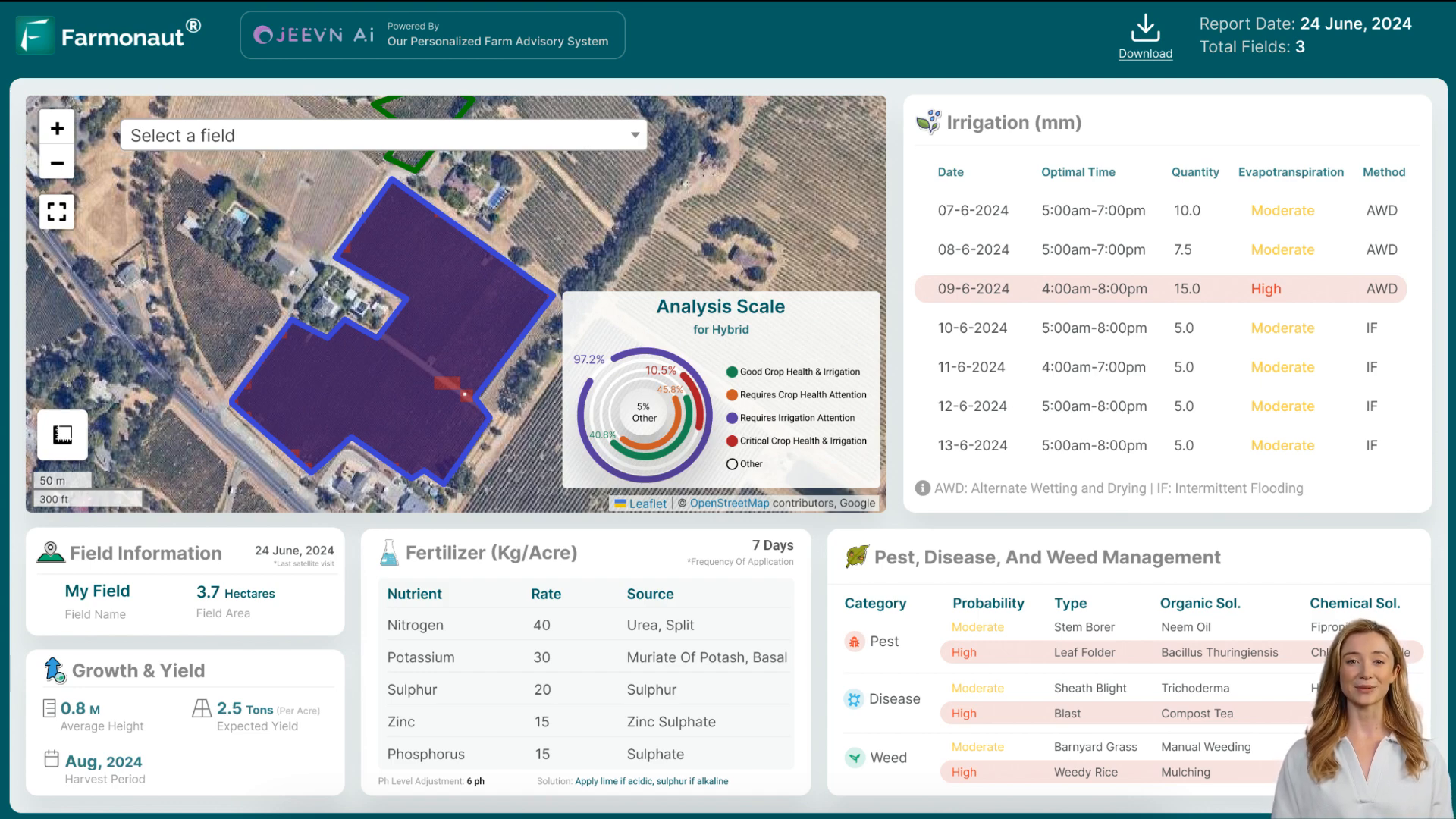Open the irrigation method AWD info expander
This screenshot has height=819, width=1456.
tap(922, 488)
